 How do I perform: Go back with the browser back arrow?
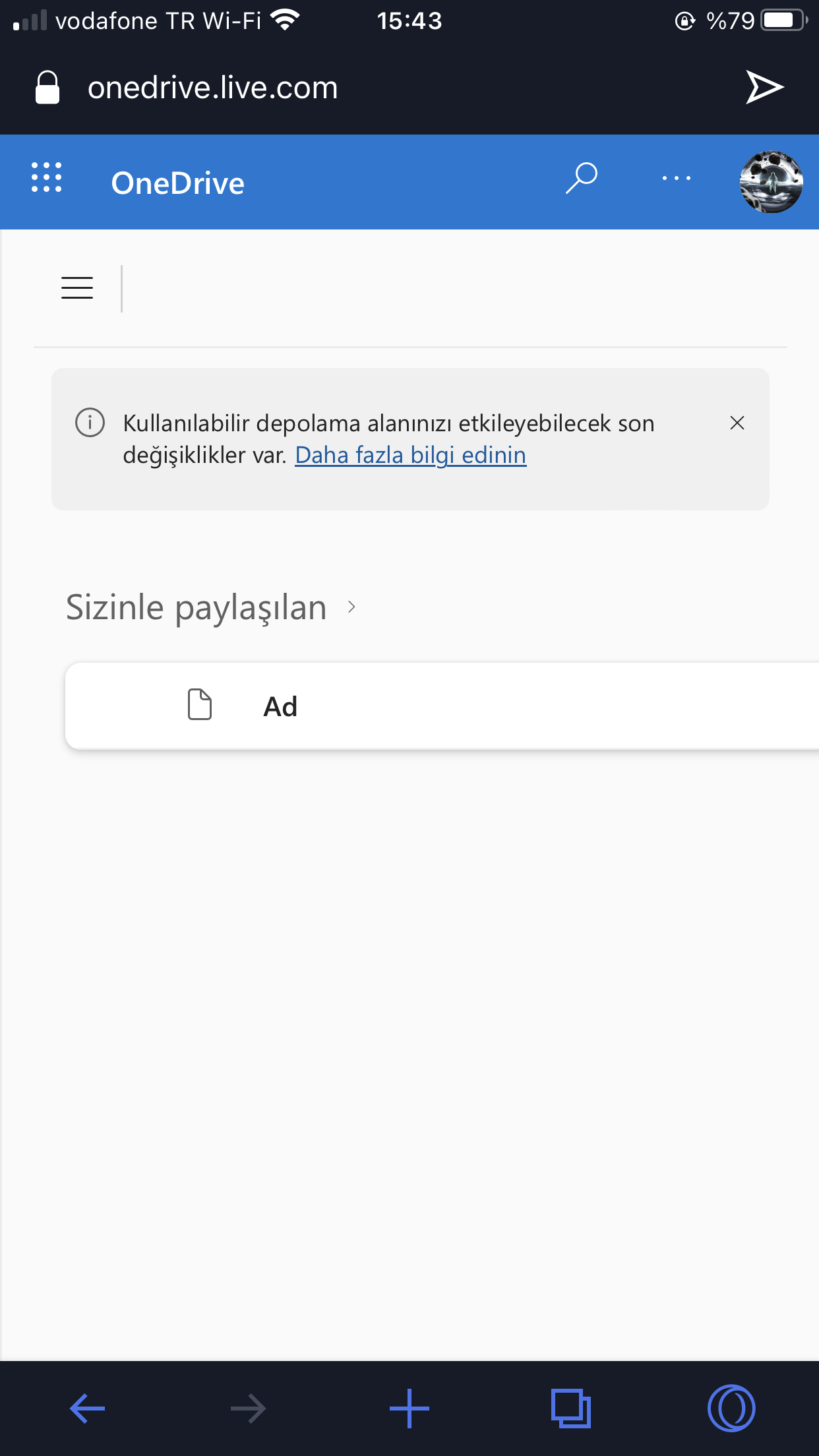(x=88, y=1409)
